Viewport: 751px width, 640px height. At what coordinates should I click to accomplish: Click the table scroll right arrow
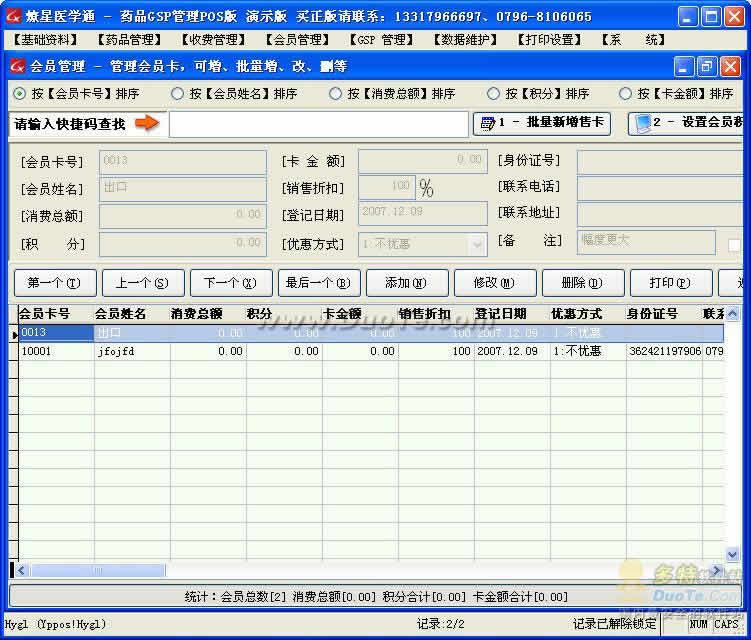click(716, 570)
